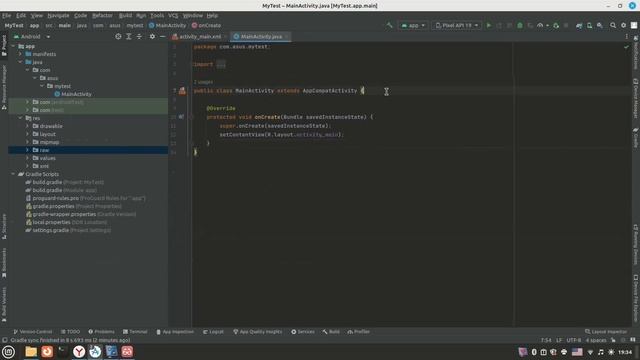640x360 pixels.
Task: Click MainActivity breadcrumb in navigation bar
Action: (x=167, y=25)
